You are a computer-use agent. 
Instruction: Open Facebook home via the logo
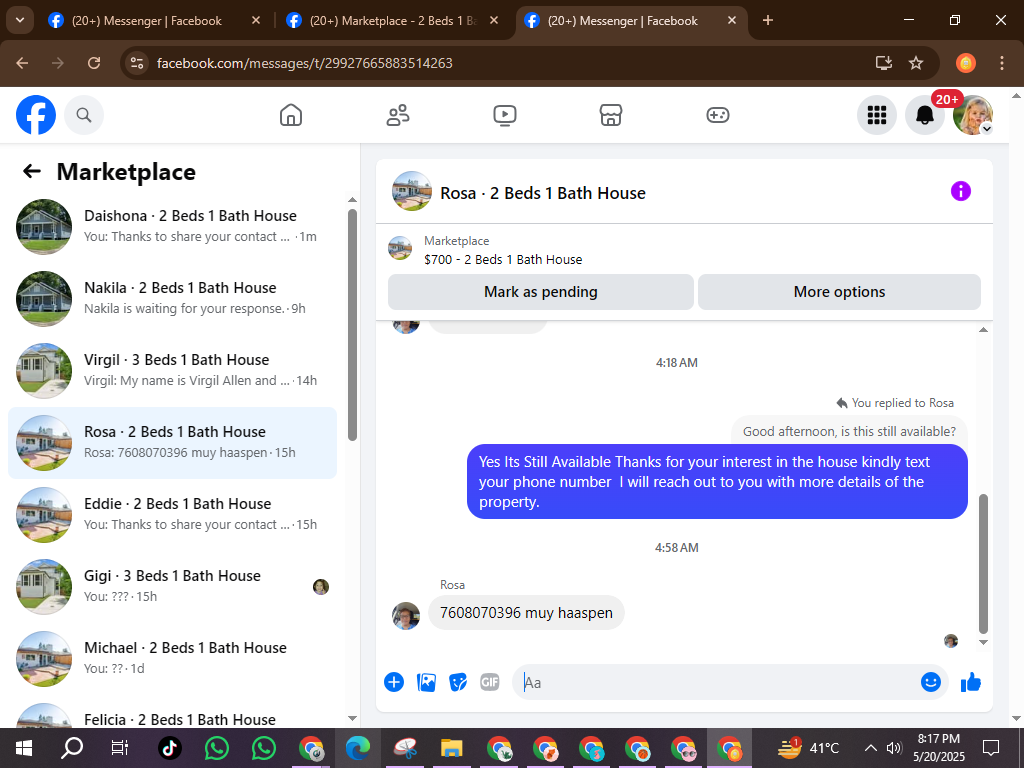point(36,115)
